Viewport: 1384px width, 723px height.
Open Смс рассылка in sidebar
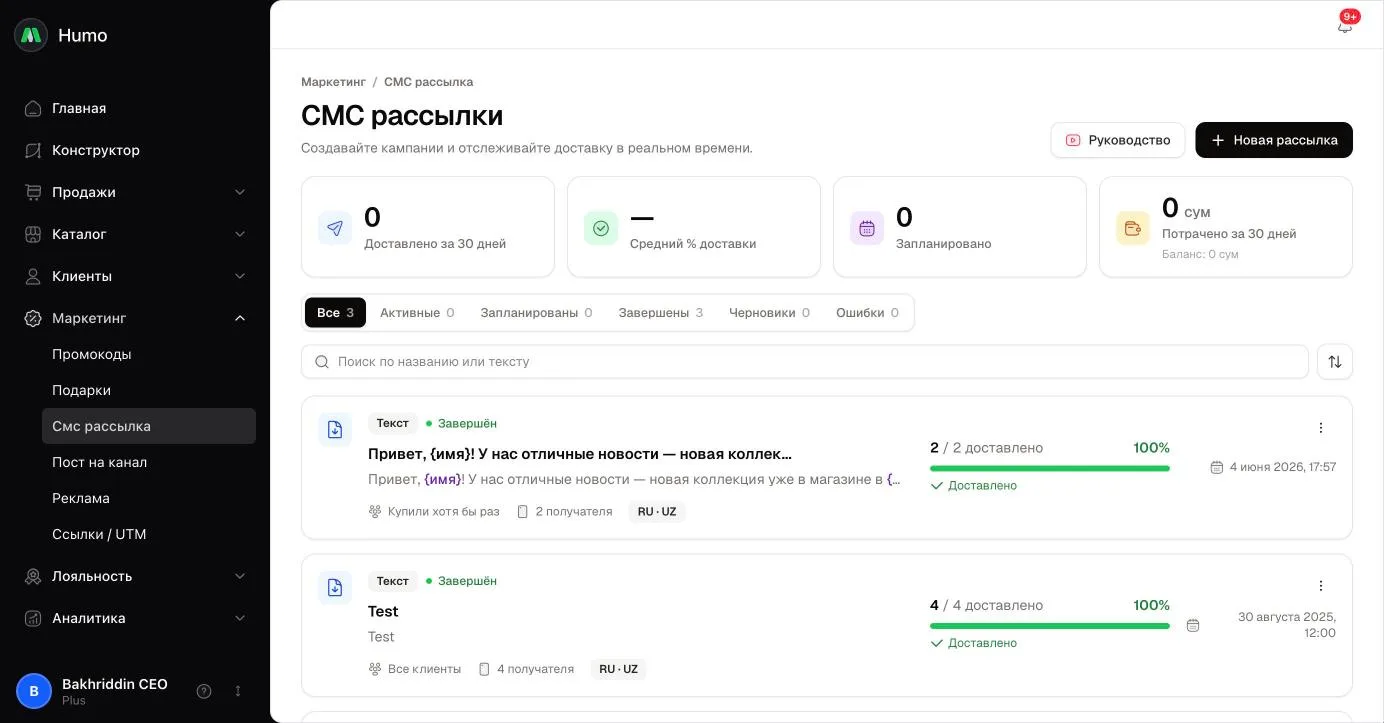click(149, 426)
